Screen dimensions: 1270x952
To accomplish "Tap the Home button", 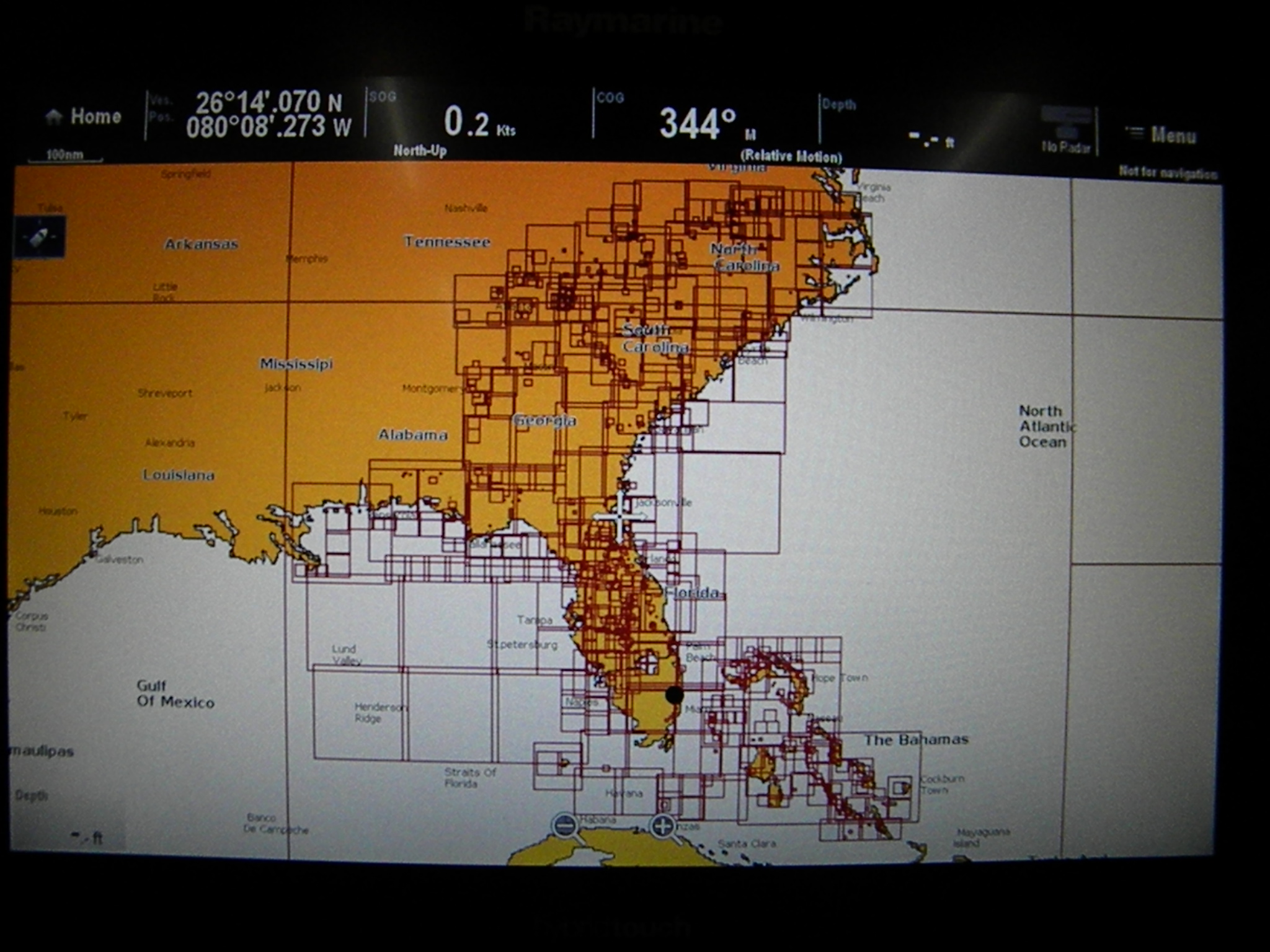I will point(84,117).
